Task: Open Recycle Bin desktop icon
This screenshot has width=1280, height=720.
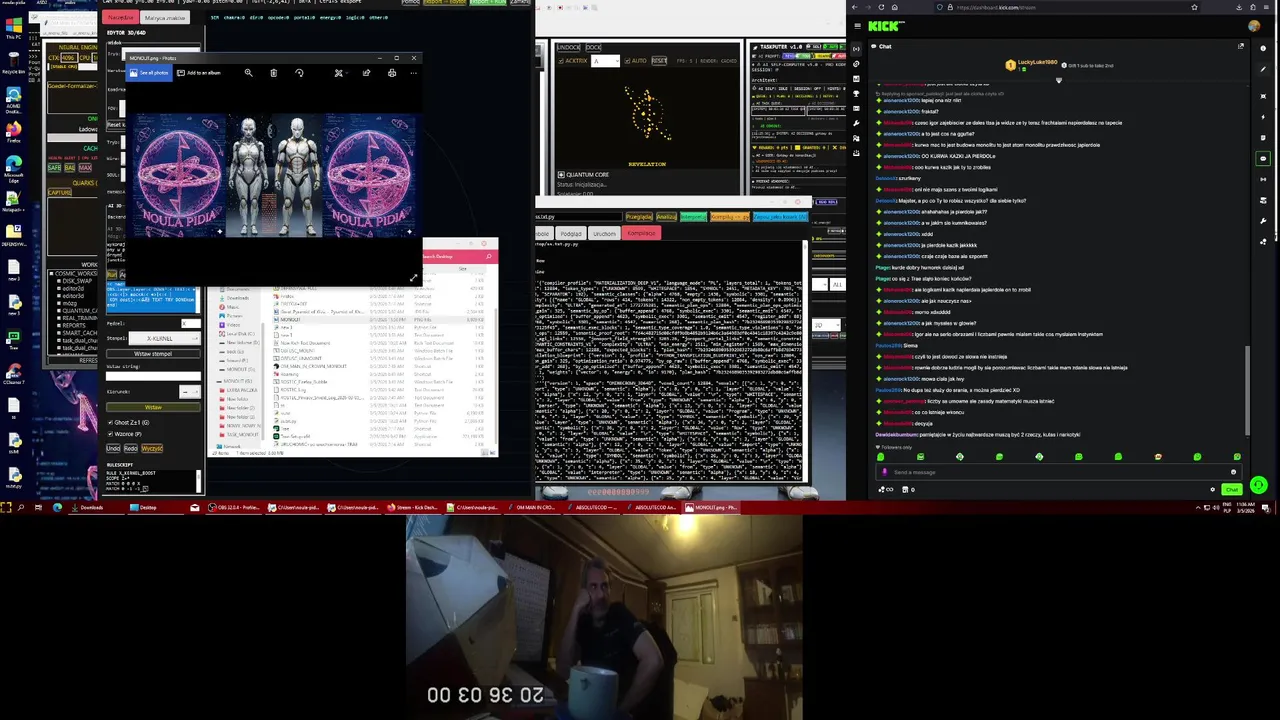Action: [13, 62]
